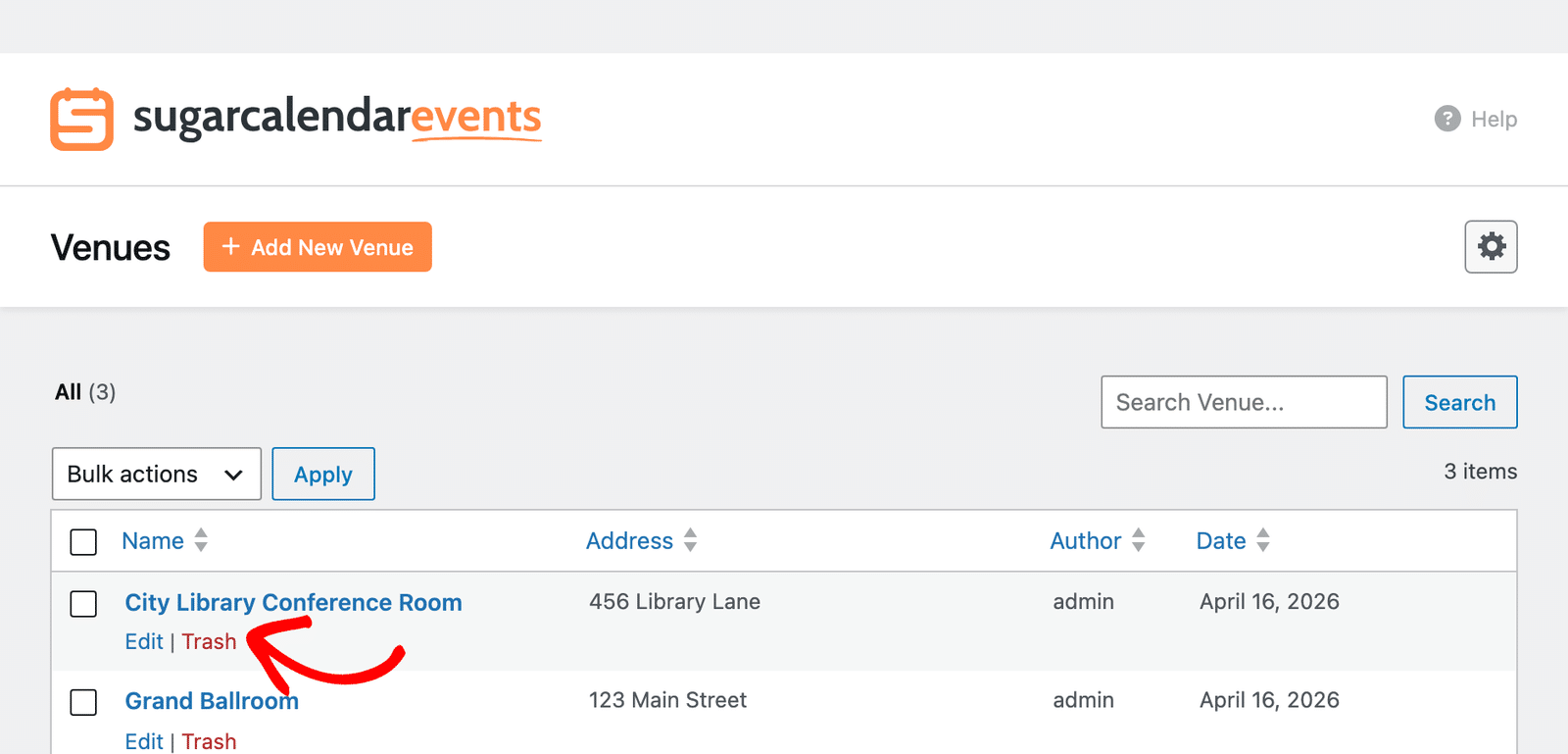Check the Grand Ballroom row checkbox
1568x754 pixels.
click(83, 702)
